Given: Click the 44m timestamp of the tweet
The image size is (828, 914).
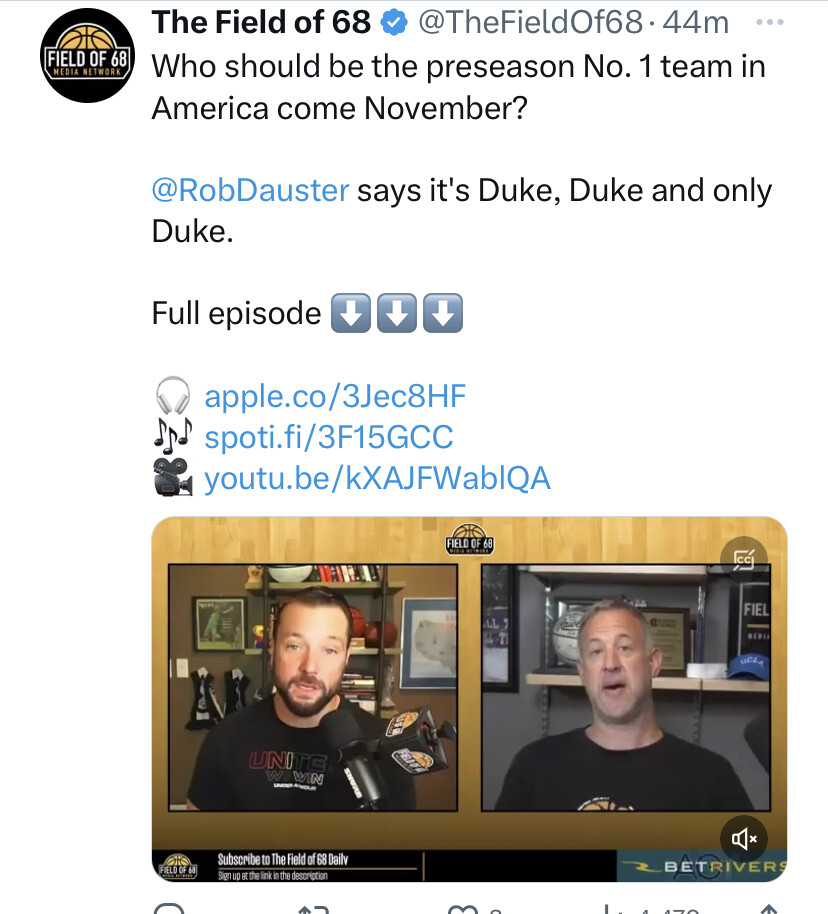Looking at the screenshot, I should [x=695, y=23].
